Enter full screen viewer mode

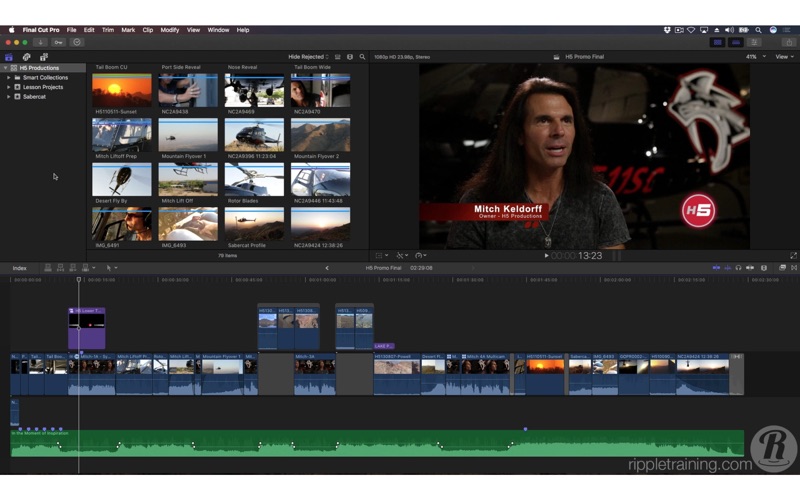793,256
